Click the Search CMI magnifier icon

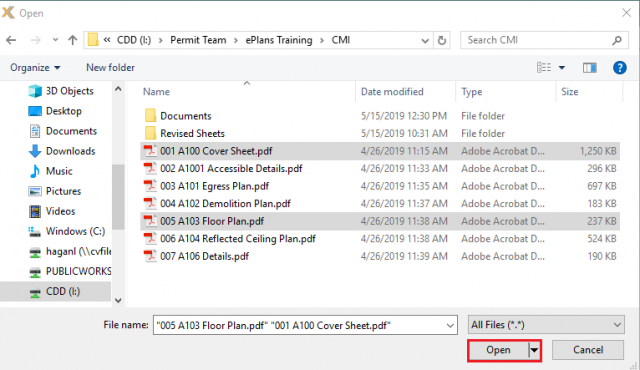pos(617,40)
